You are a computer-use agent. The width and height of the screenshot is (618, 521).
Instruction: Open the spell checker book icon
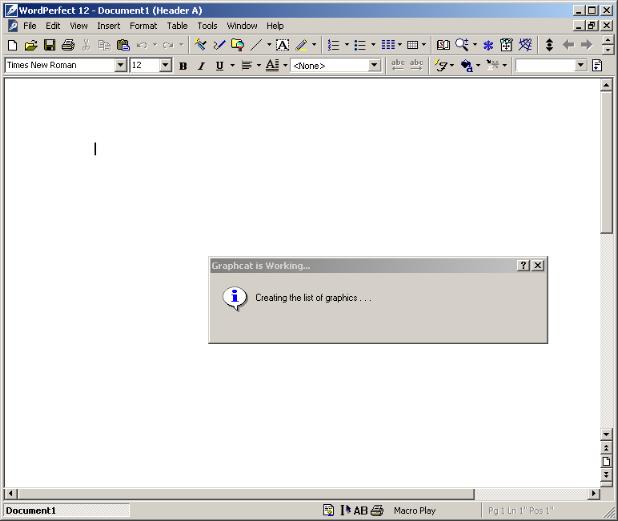click(443, 45)
